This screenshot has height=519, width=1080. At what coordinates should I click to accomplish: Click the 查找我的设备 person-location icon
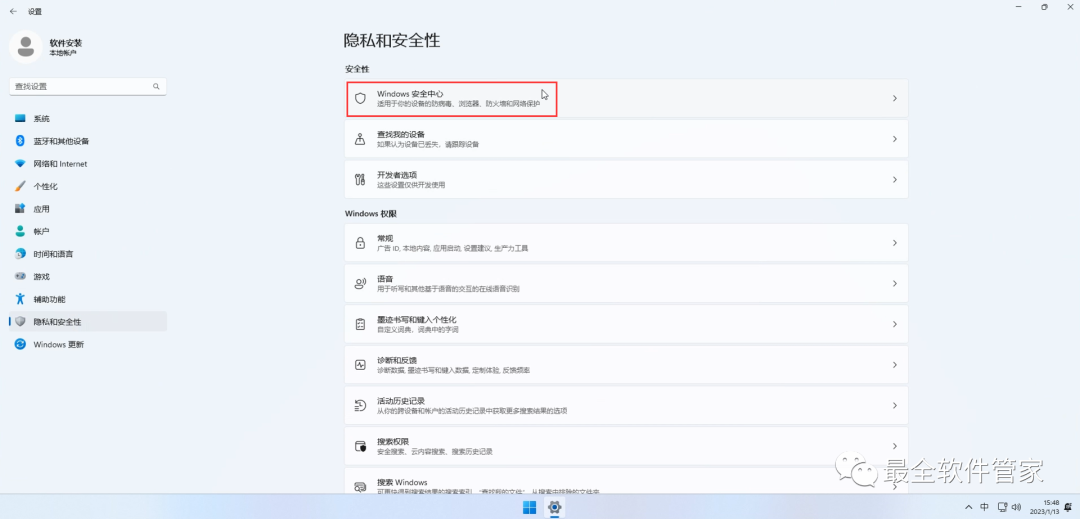[360, 139]
